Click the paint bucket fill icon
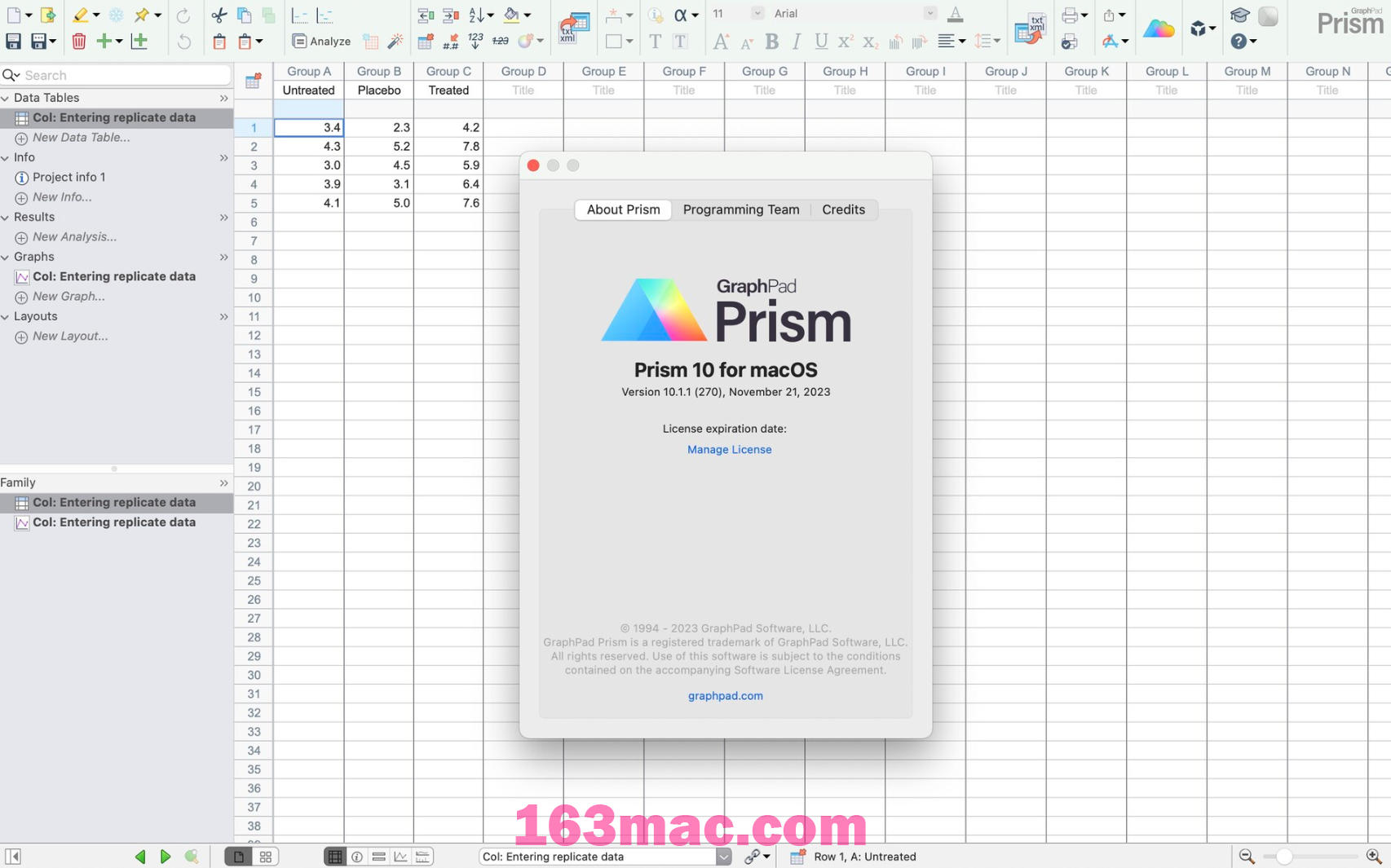1391x868 pixels. tap(511, 15)
